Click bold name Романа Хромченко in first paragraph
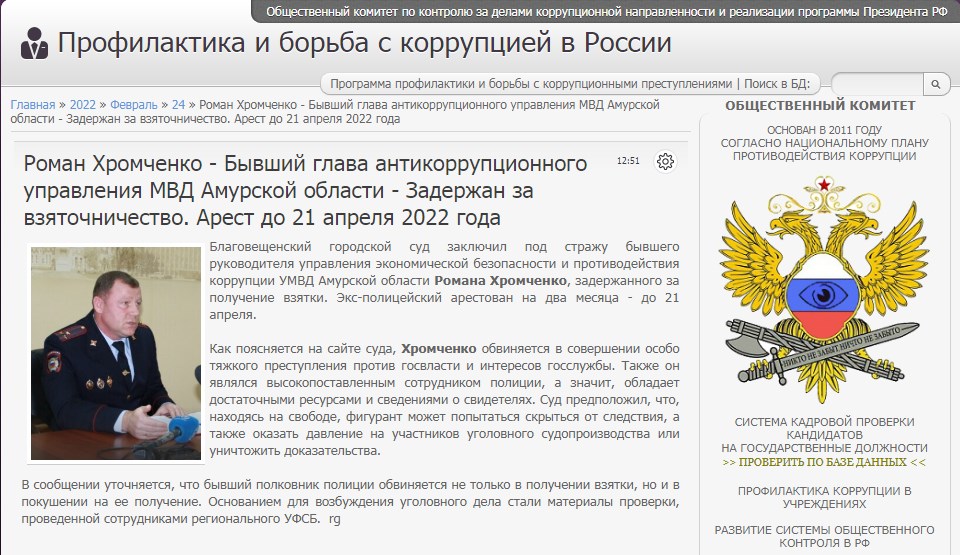Image resolution: width=960 pixels, height=555 pixels. pos(500,281)
